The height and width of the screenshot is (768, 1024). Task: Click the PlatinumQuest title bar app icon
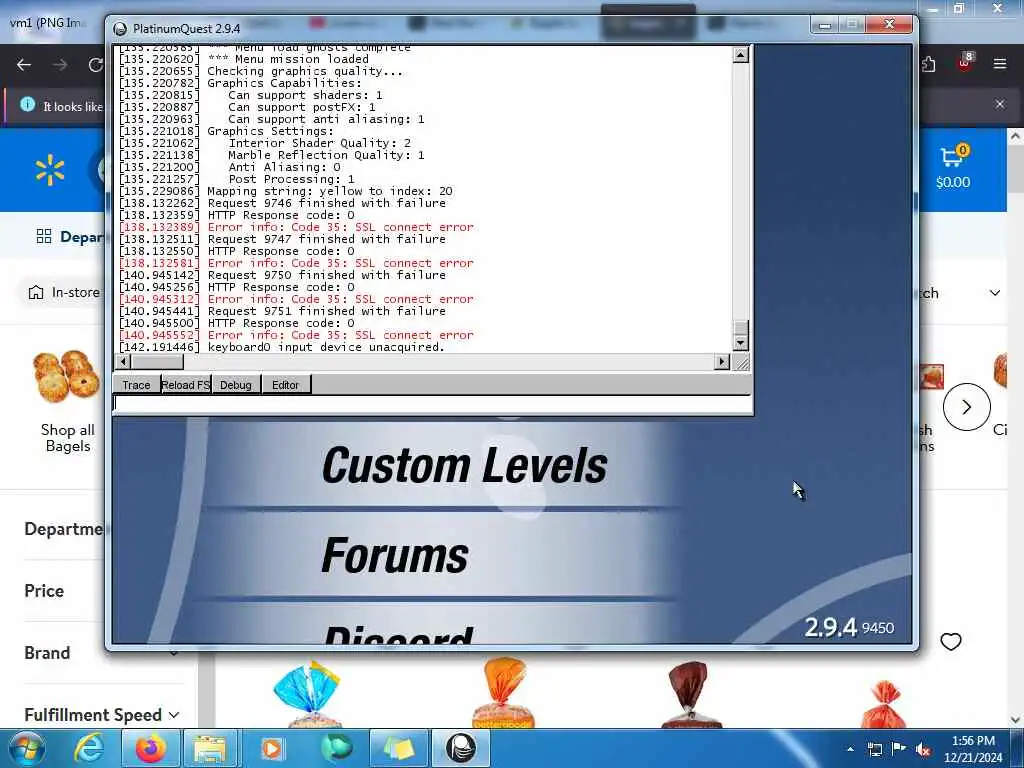[120, 29]
